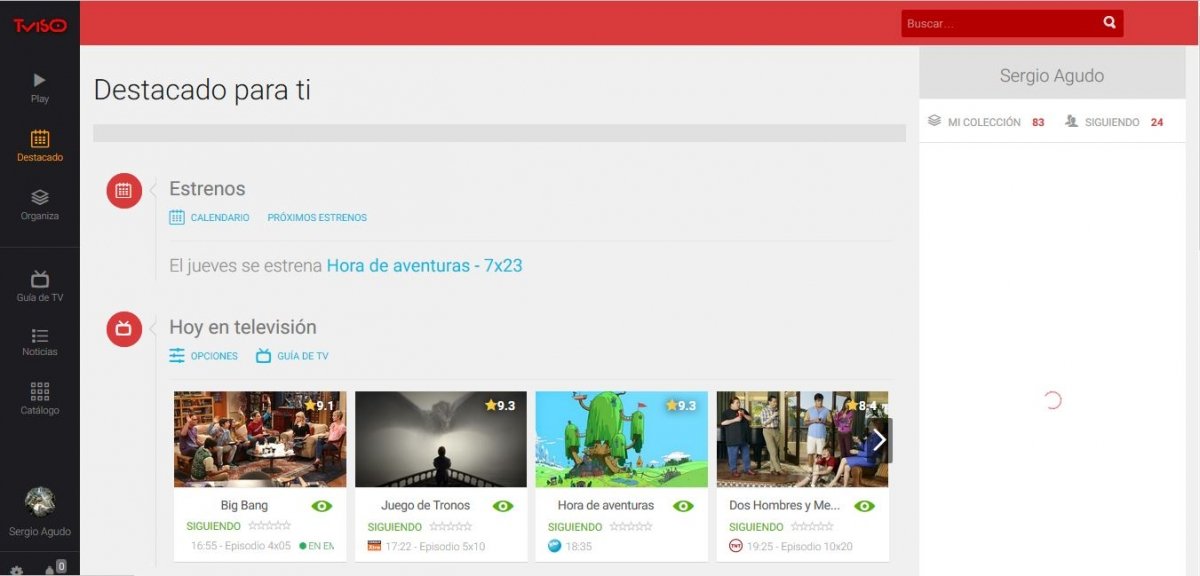Open Hora de aventuras thumbnail
The height and width of the screenshot is (576, 1200).
coord(621,439)
